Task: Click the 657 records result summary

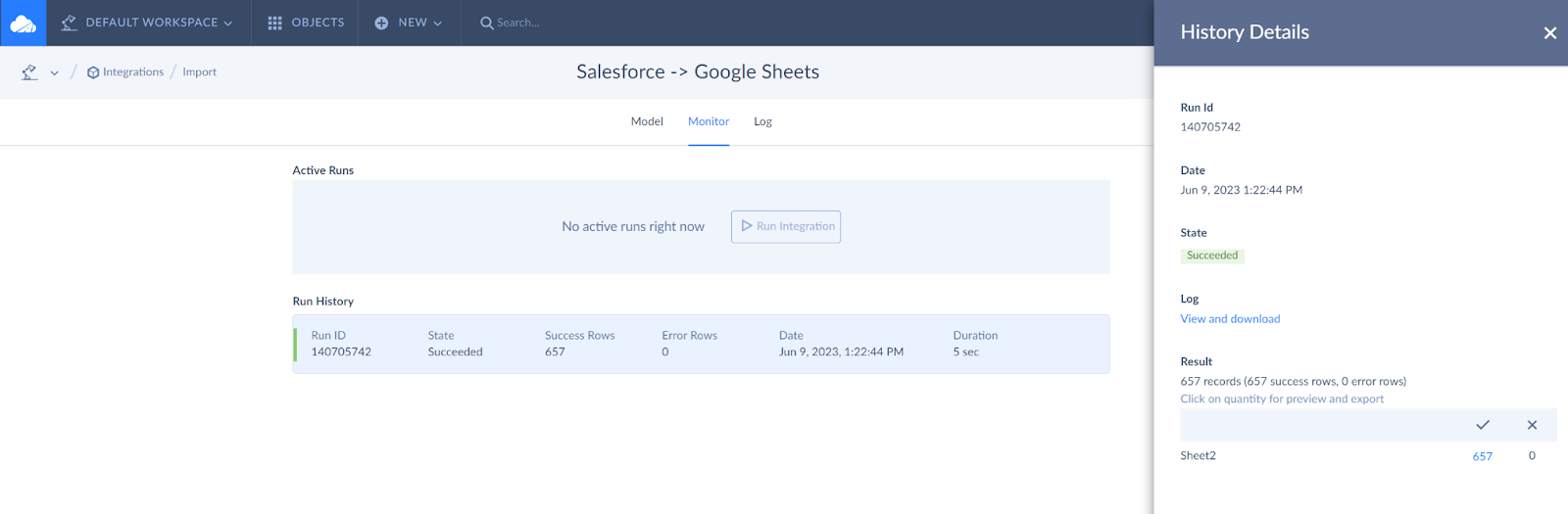Action: point(1293,382)
